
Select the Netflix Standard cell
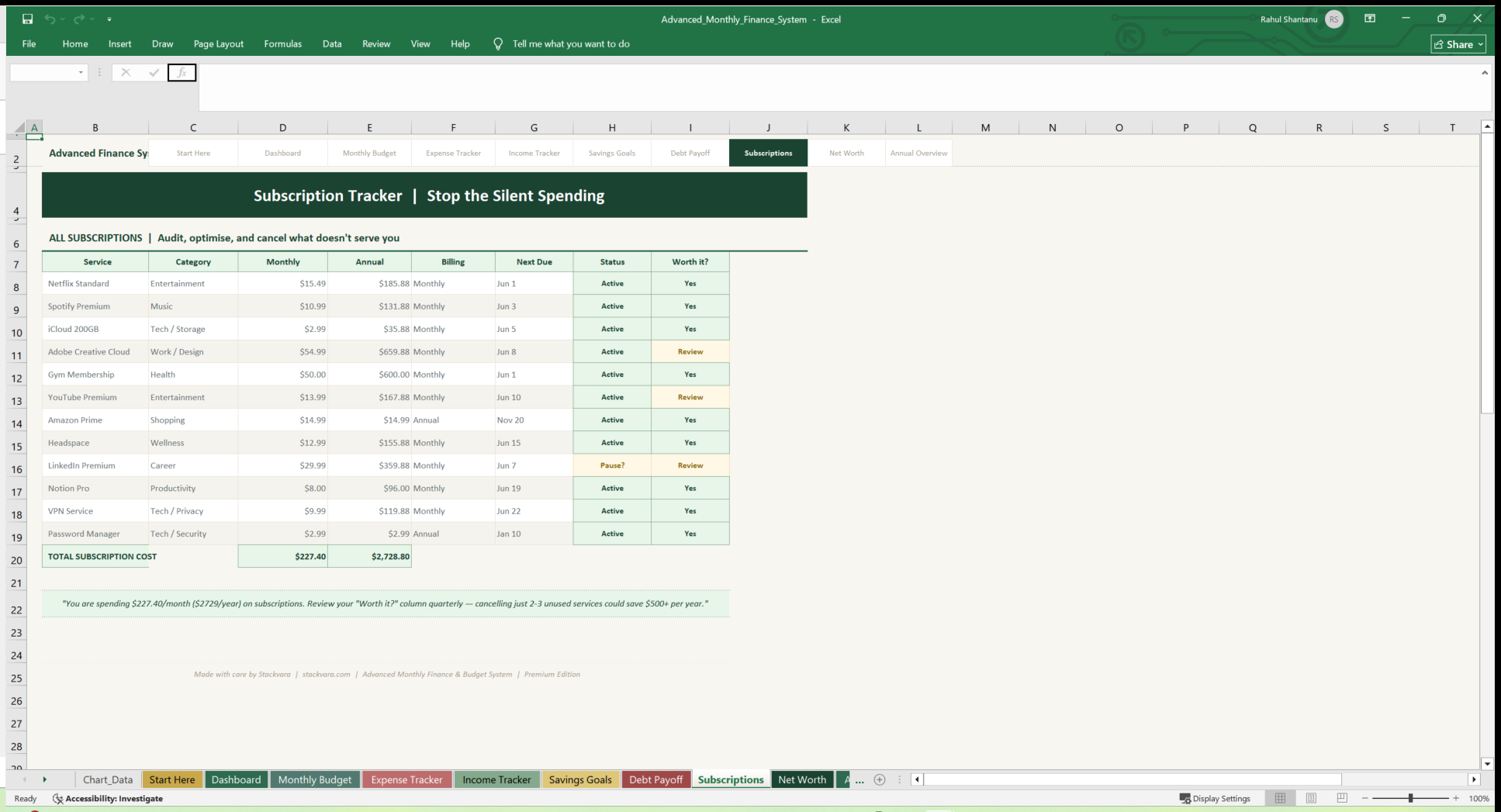pos(95,284)
